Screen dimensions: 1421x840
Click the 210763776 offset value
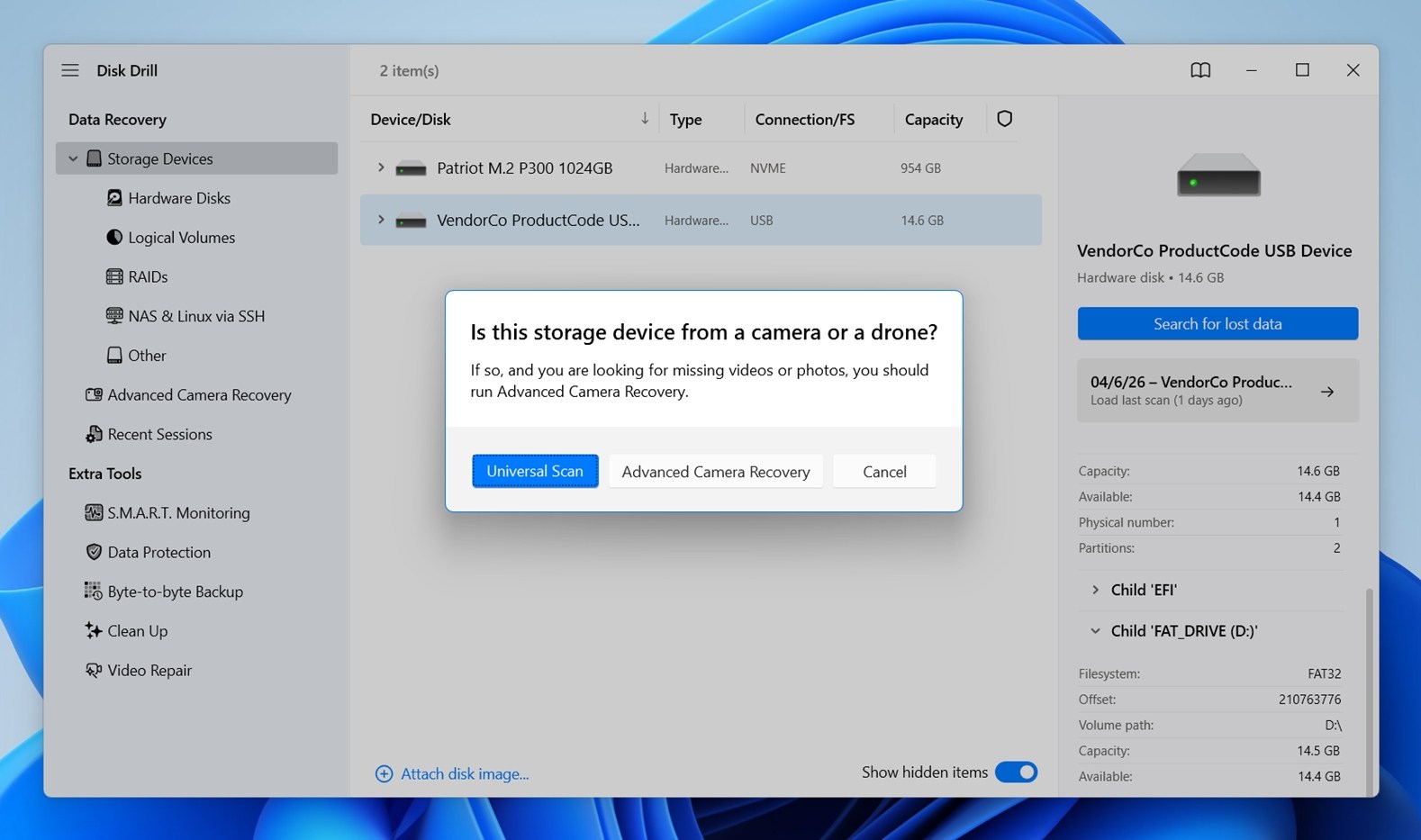click(x=1309, y=700)
